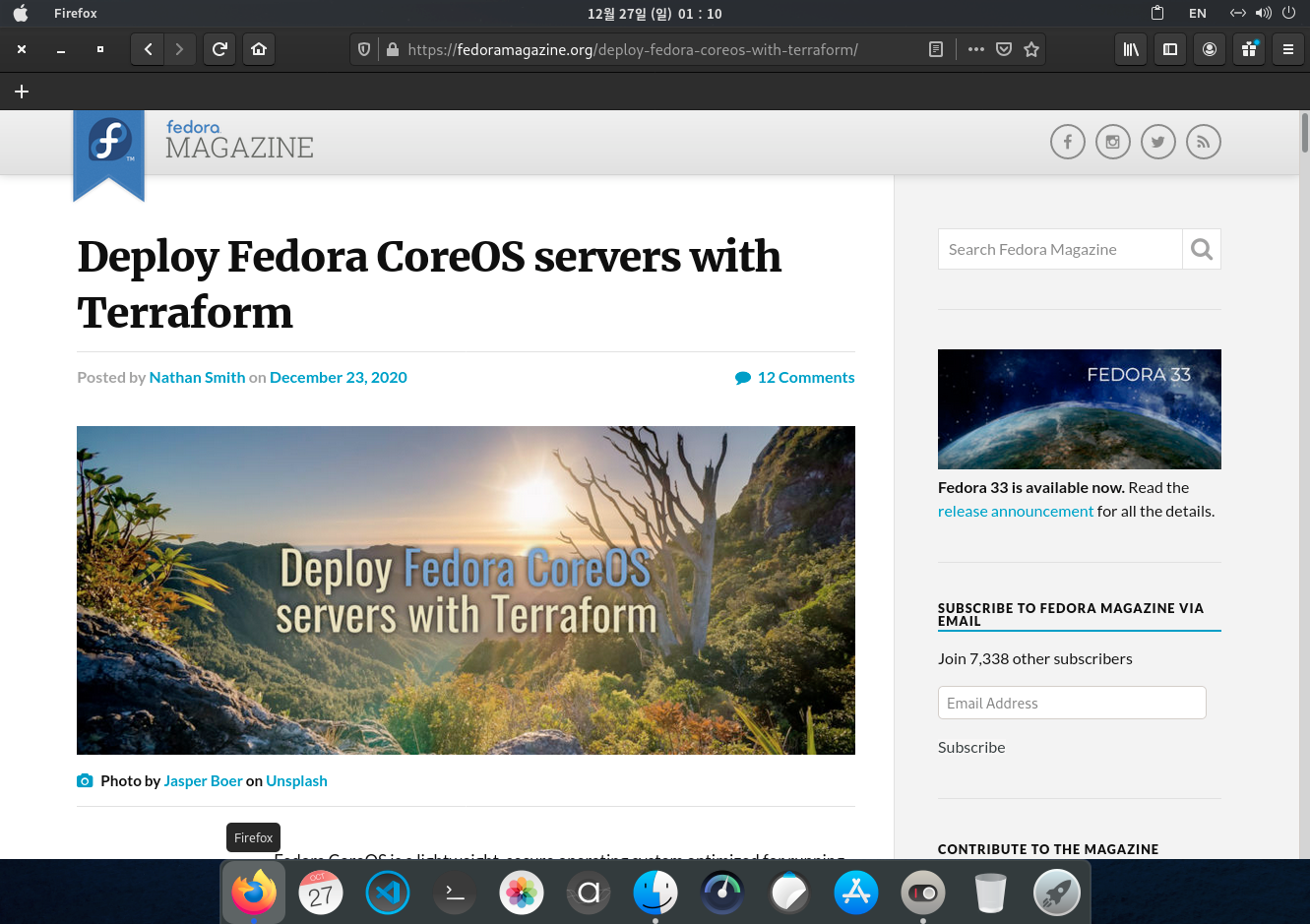1310x924 pixels.
Task: Go back using the browser back arrow
Action: 148,49
